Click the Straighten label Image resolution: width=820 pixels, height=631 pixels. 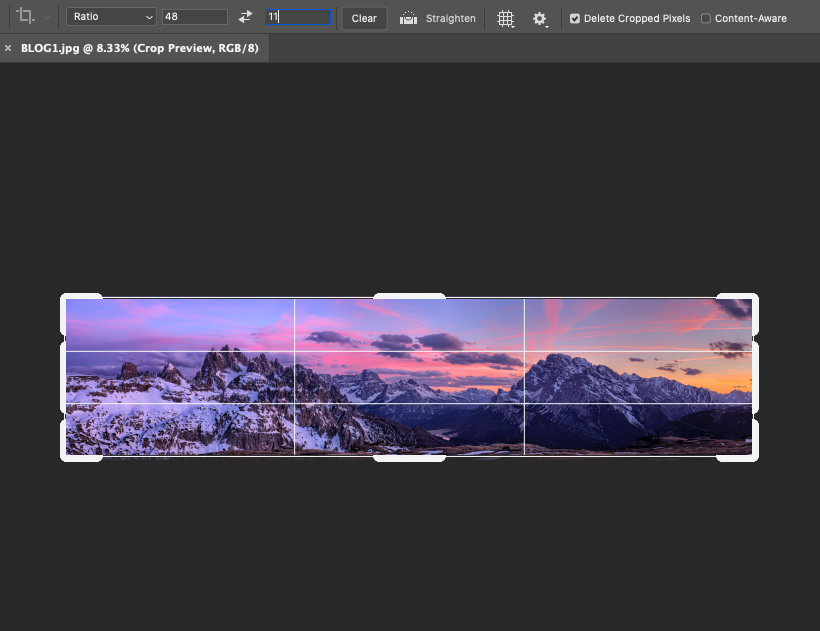451,18
